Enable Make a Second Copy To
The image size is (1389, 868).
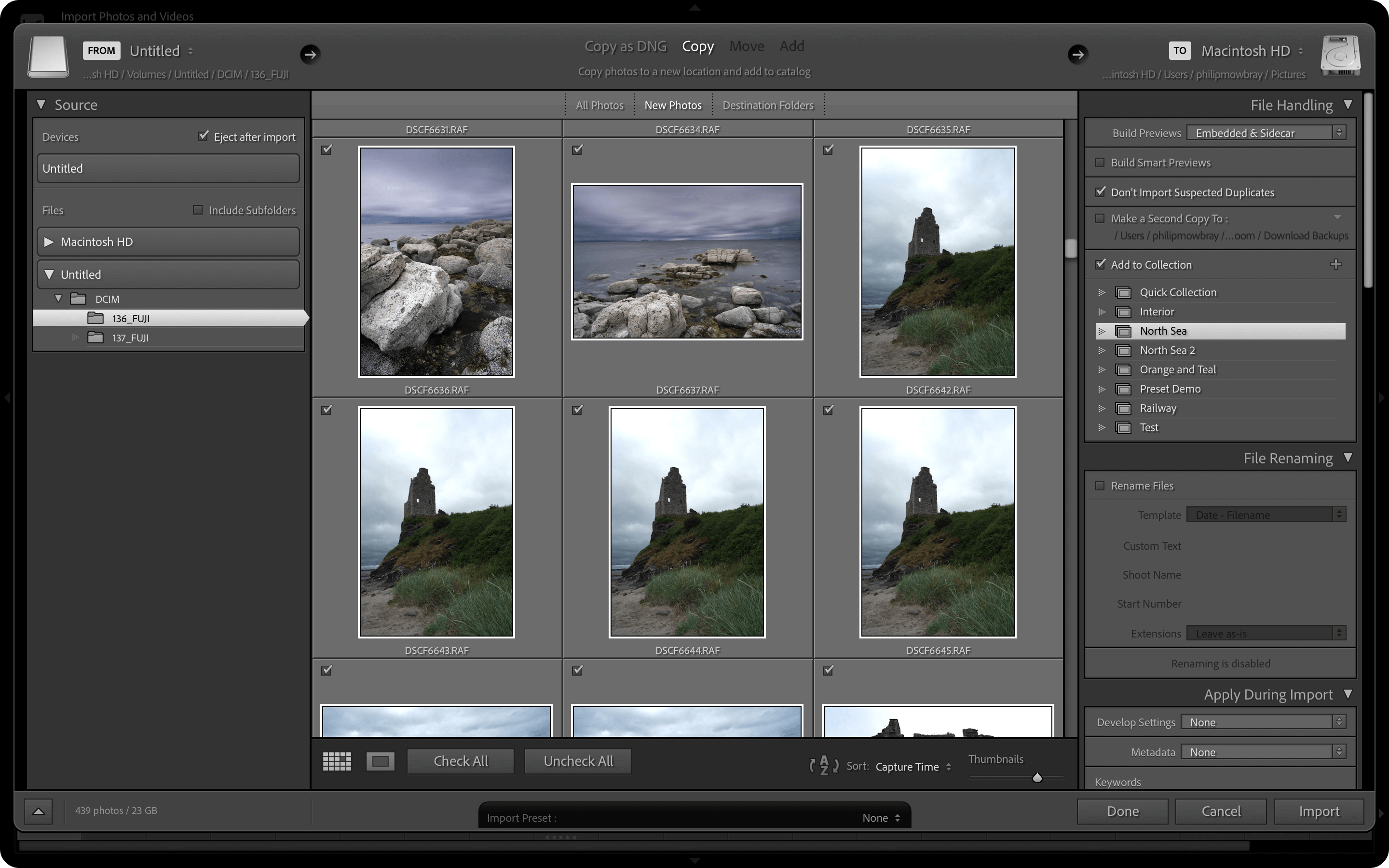1100,218
